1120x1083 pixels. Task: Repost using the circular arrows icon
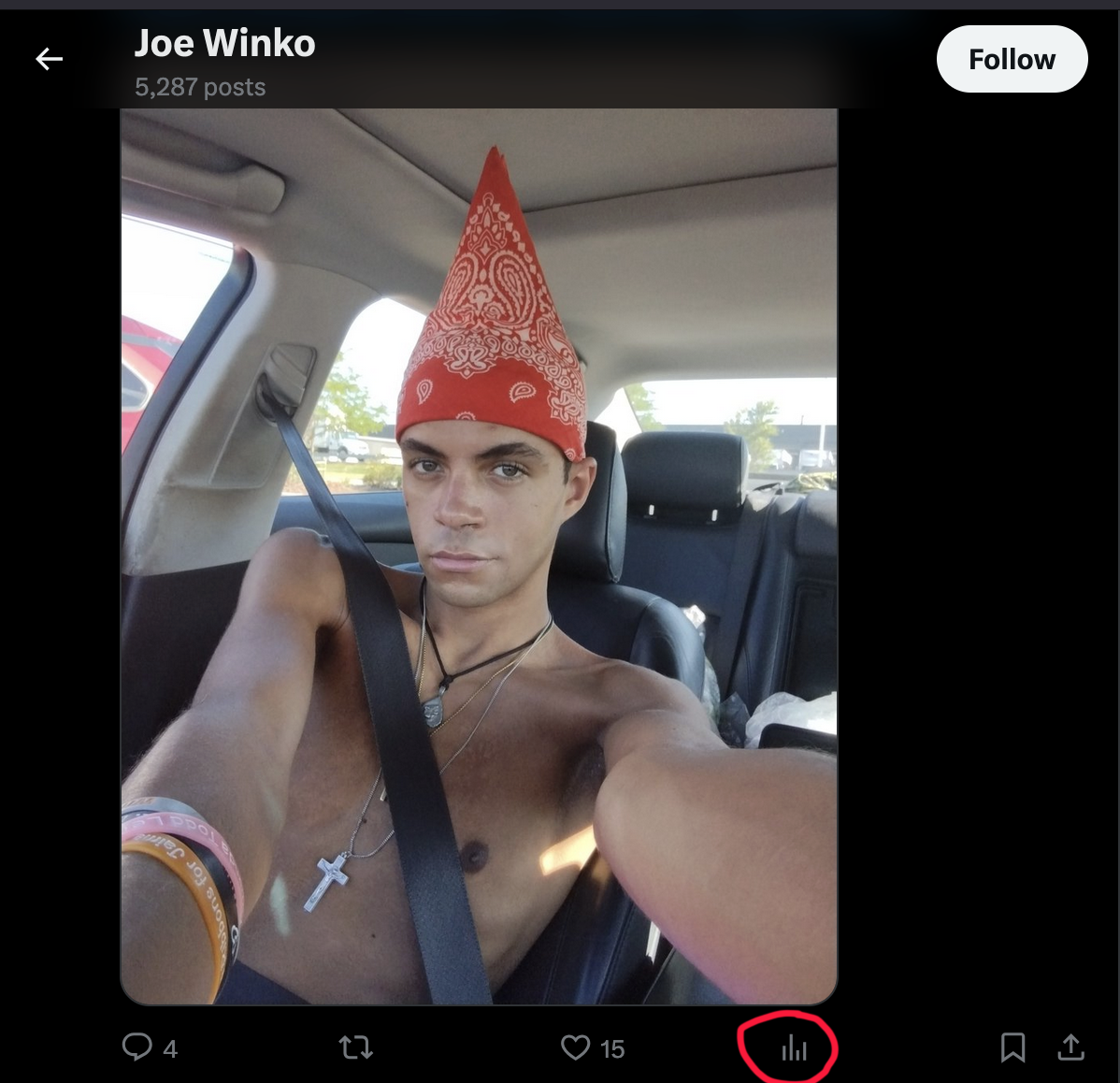pyautogui.click(x=355, y=1047)
